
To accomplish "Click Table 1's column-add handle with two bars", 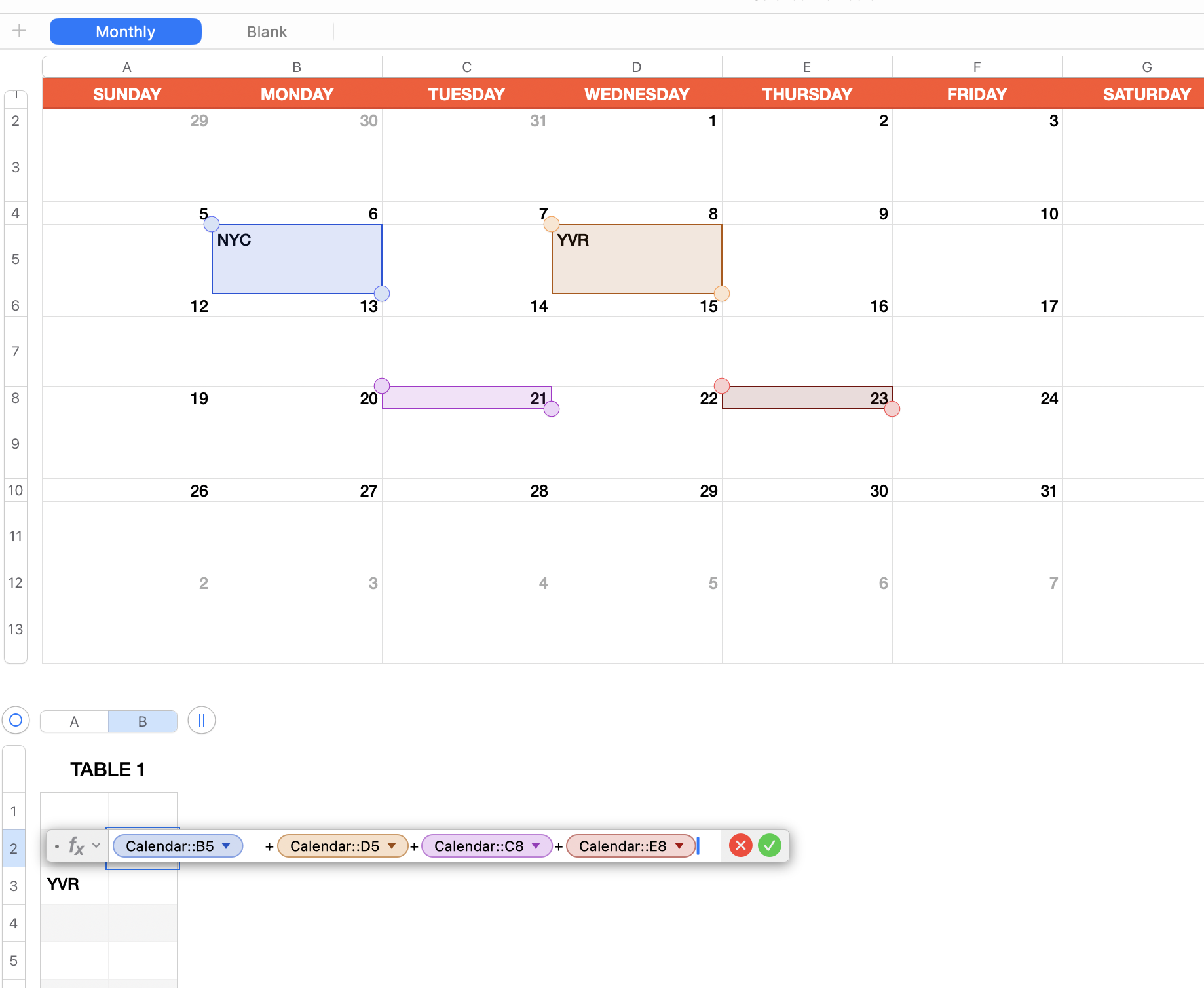I will point(202,721).
